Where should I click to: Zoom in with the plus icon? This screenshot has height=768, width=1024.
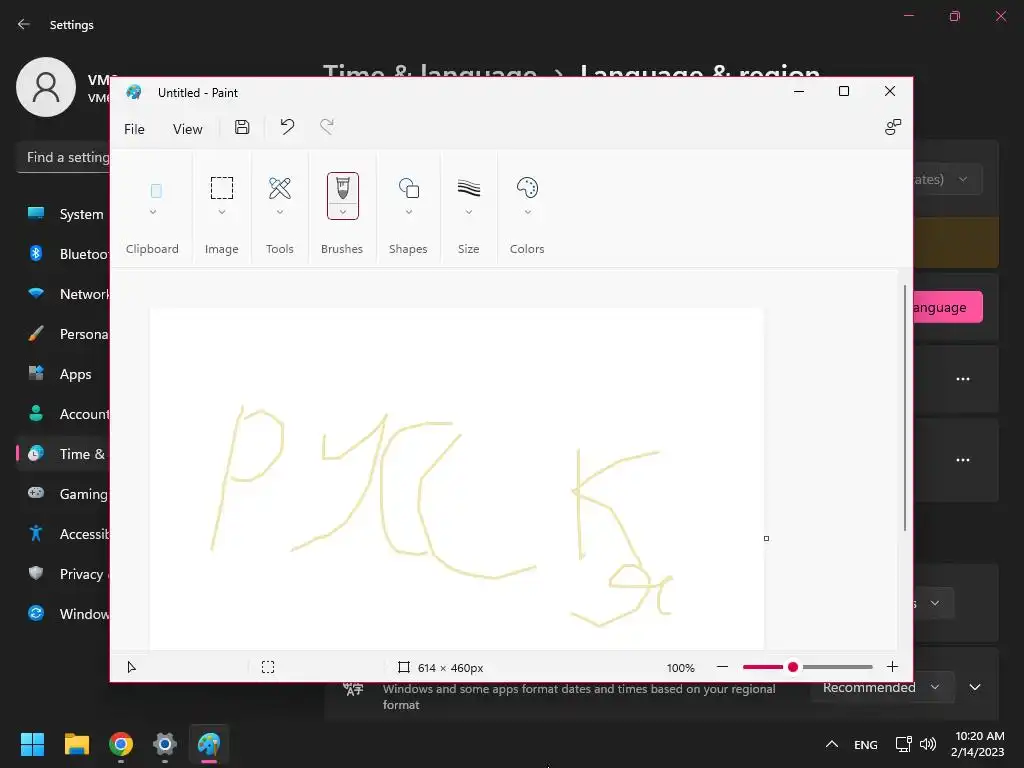[892, 667]
